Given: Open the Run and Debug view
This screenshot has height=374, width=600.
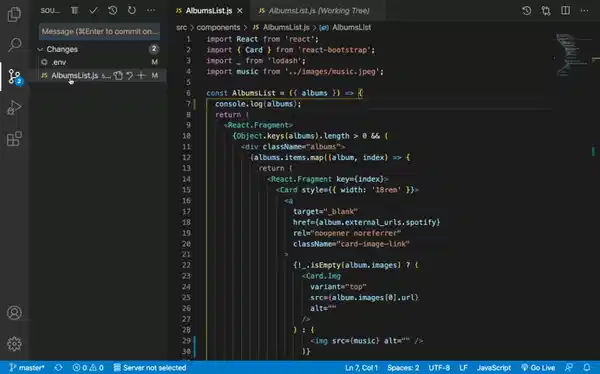Looking at the screenshot, I should click(14, 108).
